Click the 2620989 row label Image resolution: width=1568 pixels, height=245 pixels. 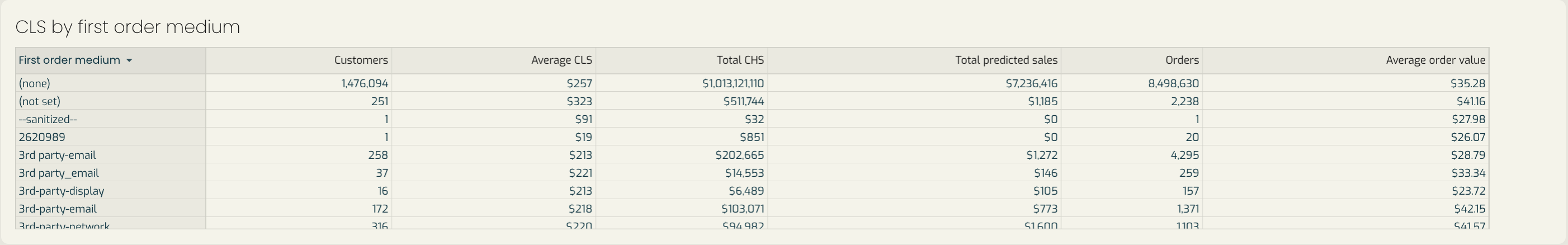(42, 137)
